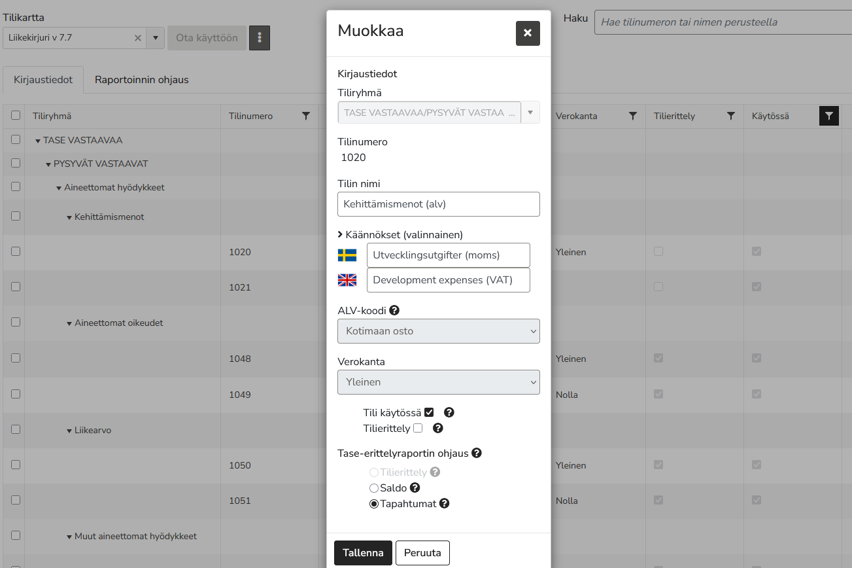Close the Muokkaa dialog with X
852x568 pixels.
528,33
